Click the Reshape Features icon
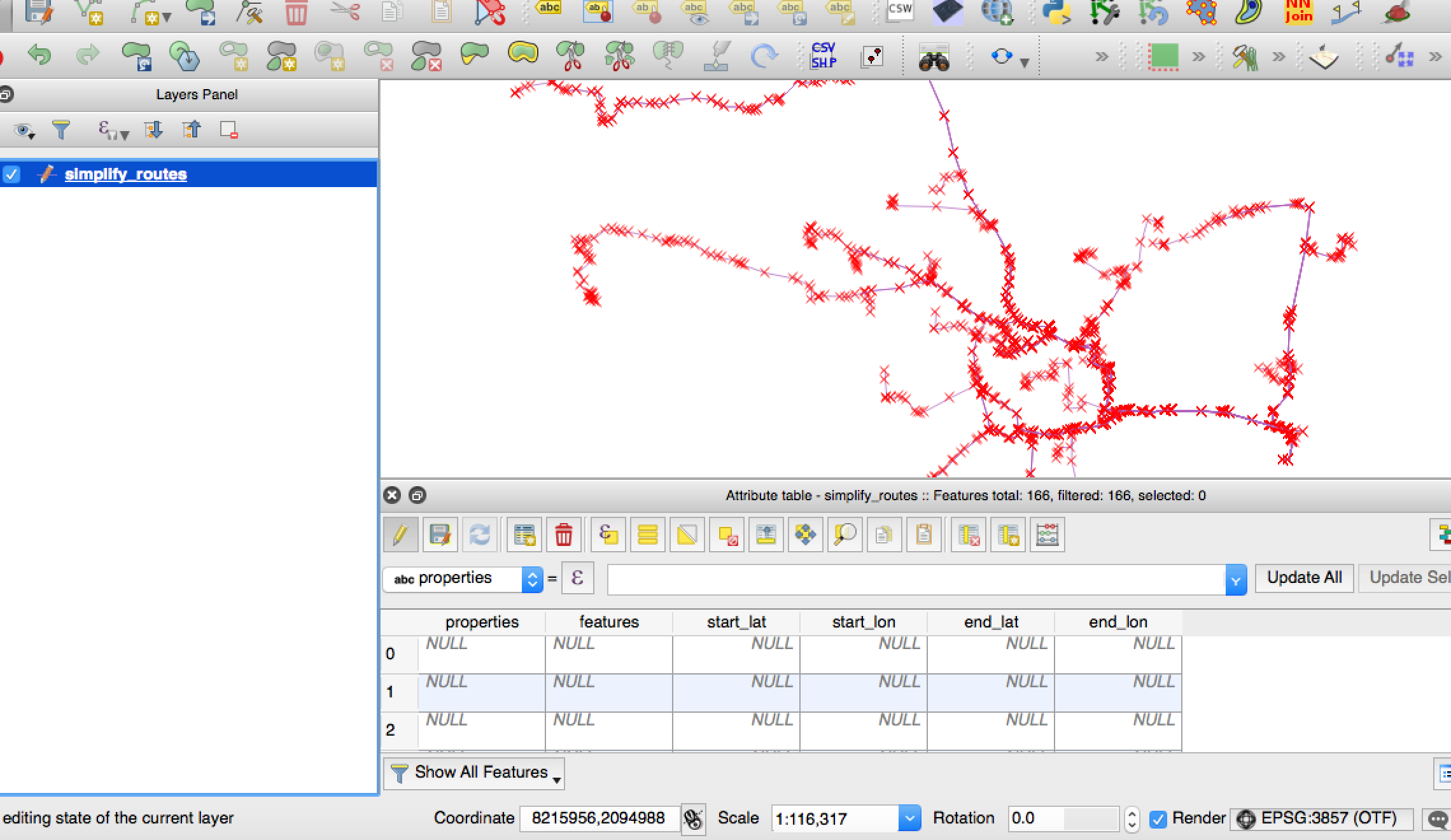The width and height of the screenshot is (1451, 840). (x=474, y=54)
